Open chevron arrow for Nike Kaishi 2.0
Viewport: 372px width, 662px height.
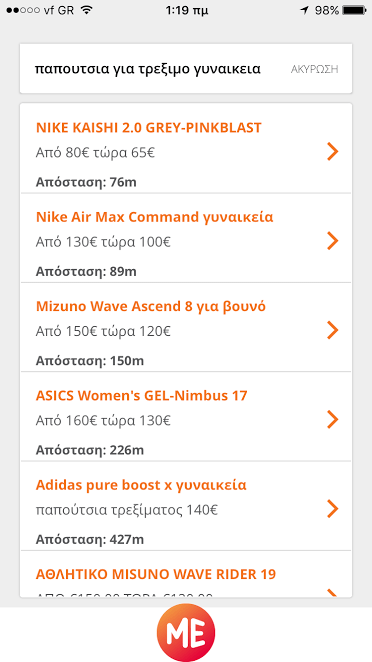333,152
